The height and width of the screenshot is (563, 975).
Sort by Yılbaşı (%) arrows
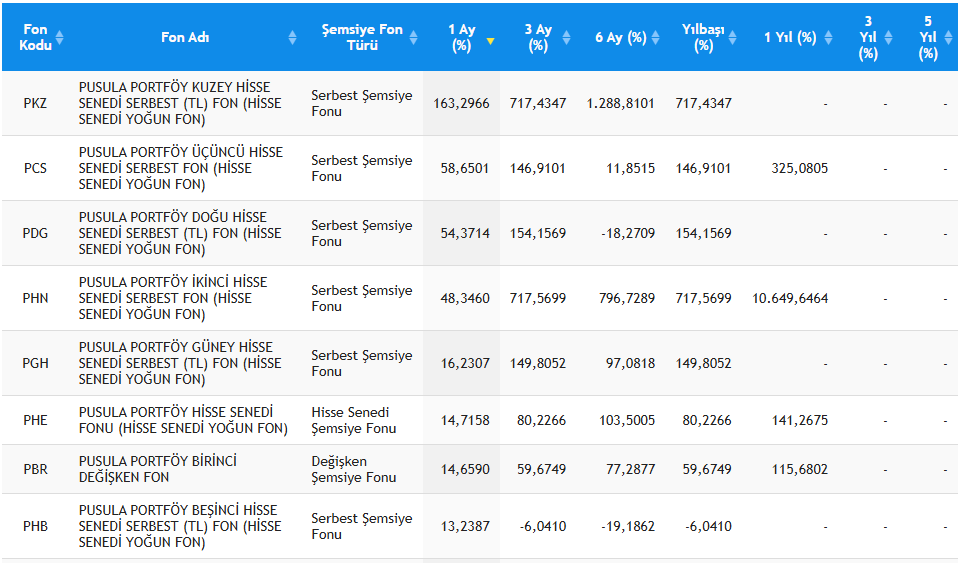(732, 37)
